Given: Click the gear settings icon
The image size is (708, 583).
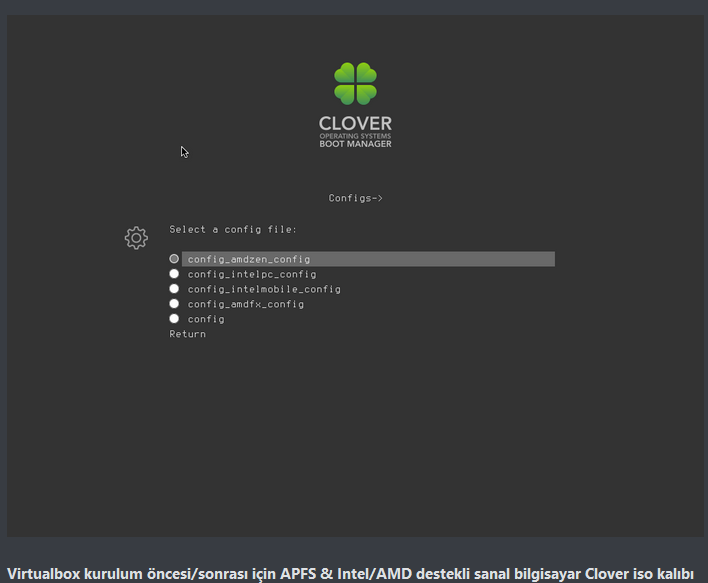Looking at the screenshot, I should [x=136, y=238].
